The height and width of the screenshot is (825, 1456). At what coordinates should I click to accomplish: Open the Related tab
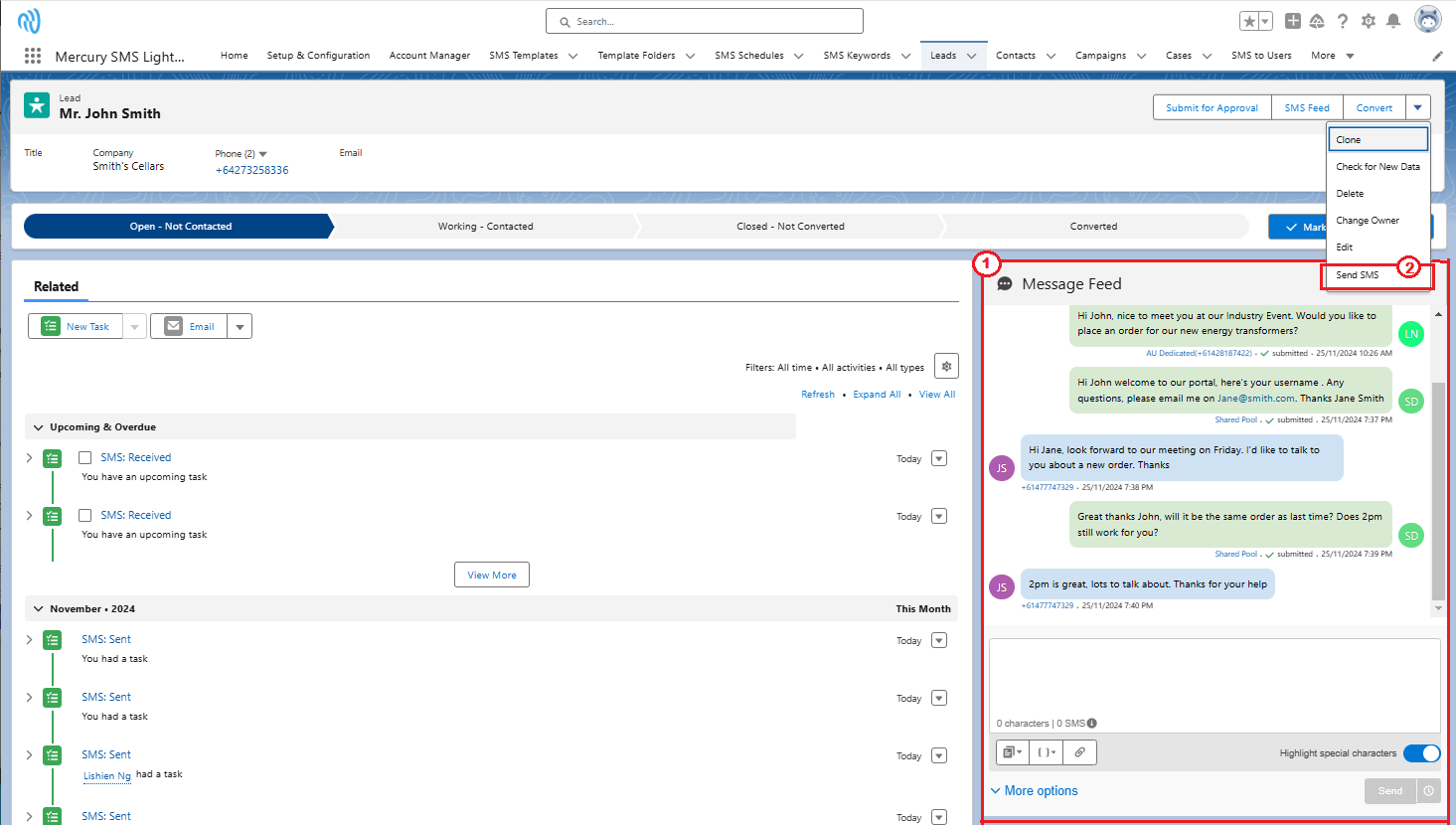[x=56, y=286]
